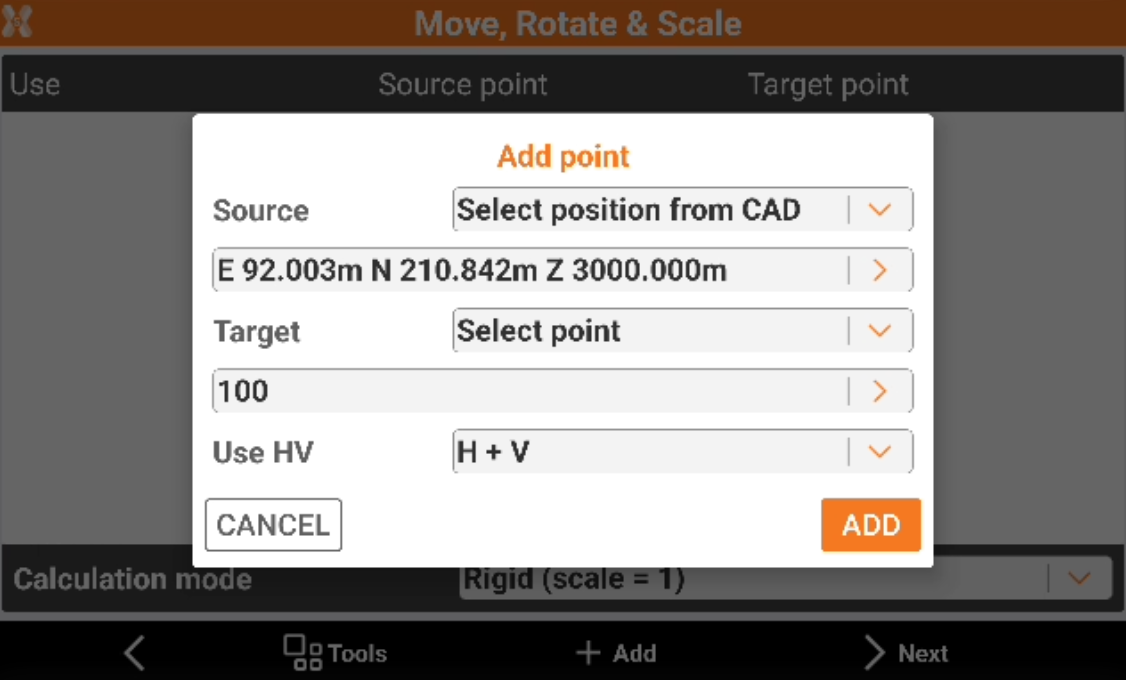Click the 'Select point' target combo box
The width and height of the screenshot is (1126, 680).
(650, 331)
